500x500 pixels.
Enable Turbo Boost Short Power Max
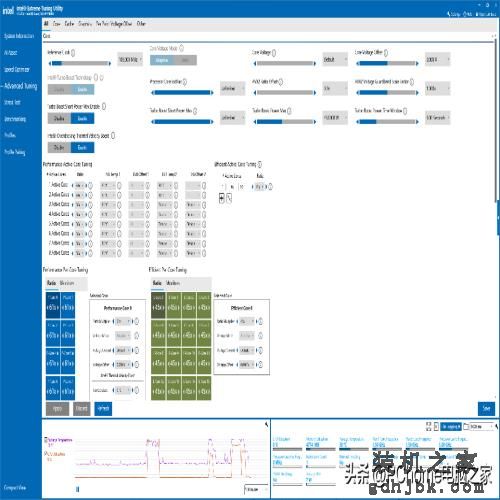(x=82, y=118)
